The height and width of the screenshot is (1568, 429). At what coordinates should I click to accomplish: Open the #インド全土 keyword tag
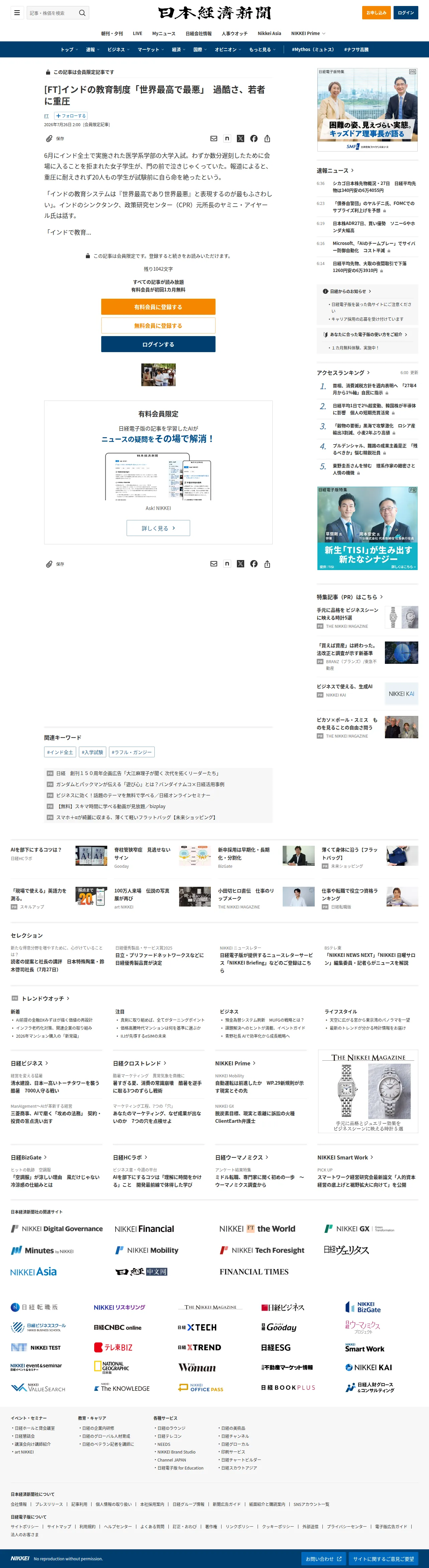tap(60, 752)
